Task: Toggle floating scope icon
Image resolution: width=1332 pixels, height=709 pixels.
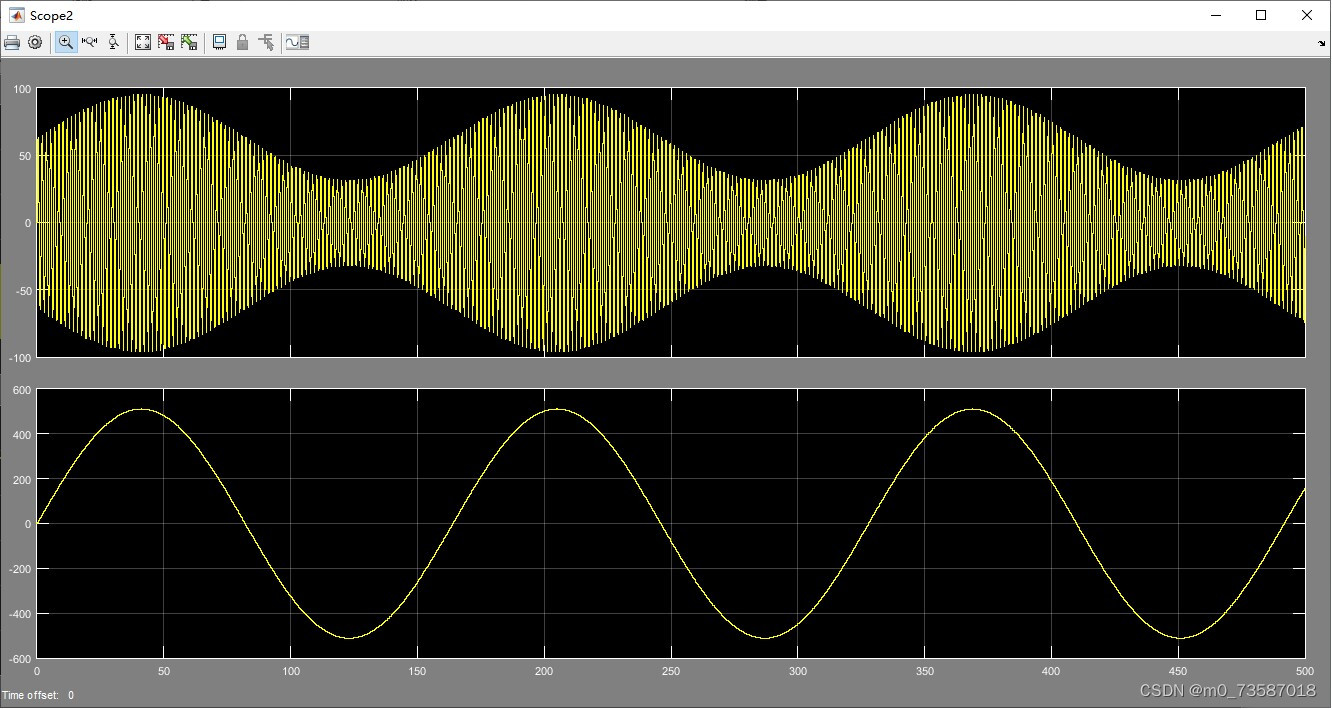Action: [x=219, y=42]
